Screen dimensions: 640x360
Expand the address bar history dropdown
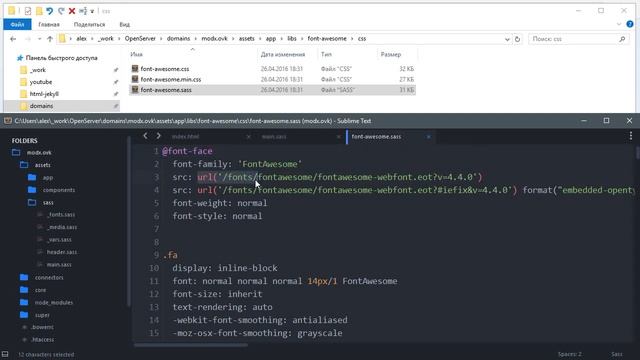coord(507,39)
